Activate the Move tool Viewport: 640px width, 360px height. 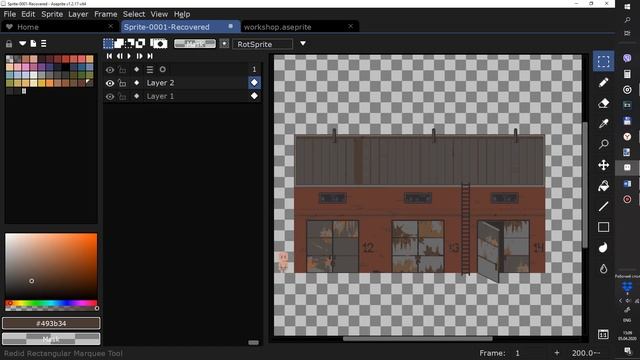(x=603, y=165)
